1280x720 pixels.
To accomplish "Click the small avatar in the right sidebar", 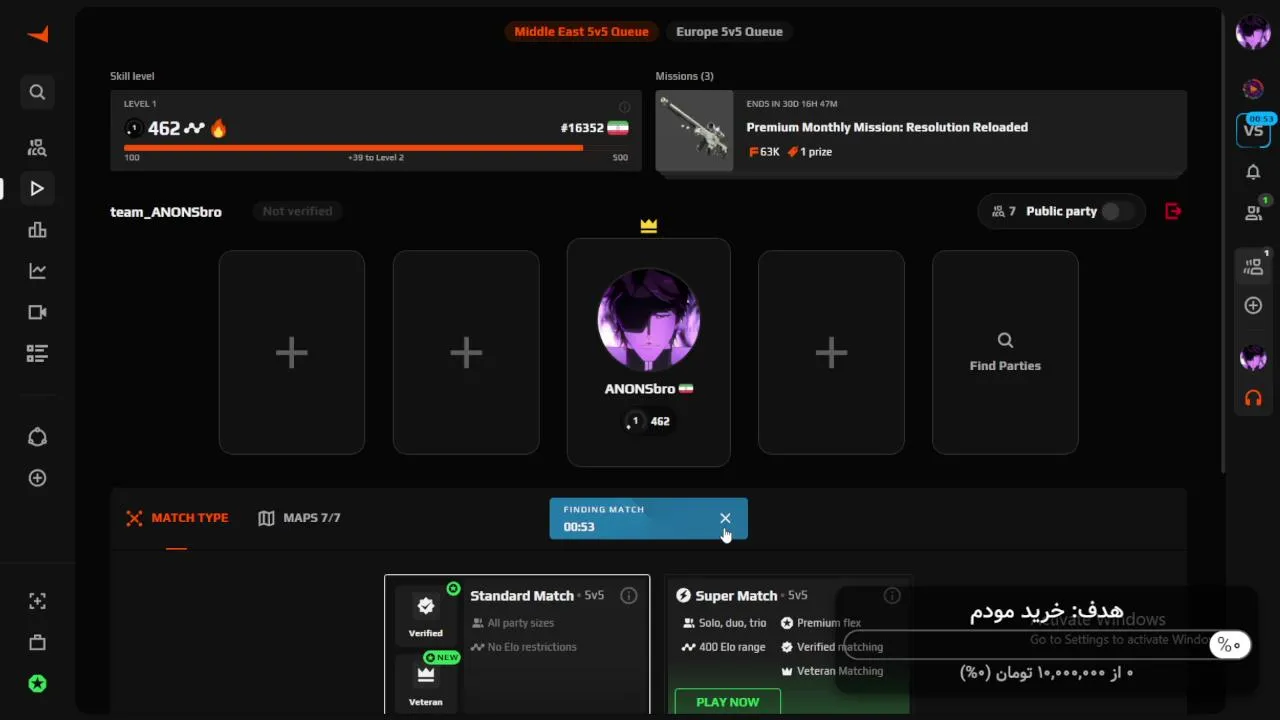I will pyautogui.click(x=1253, y=357).
